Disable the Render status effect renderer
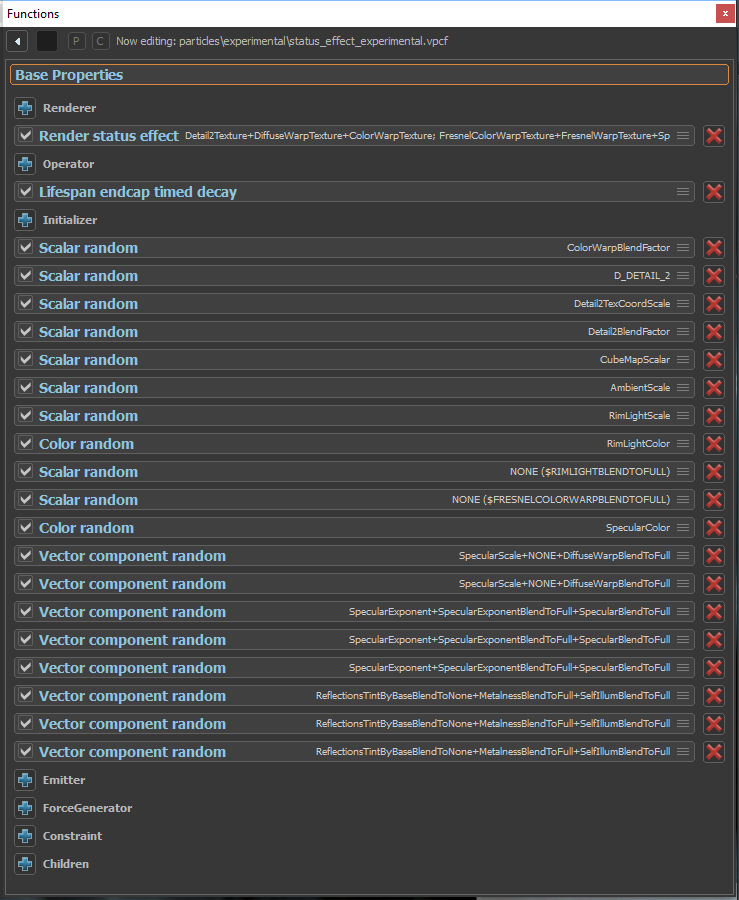This screenshot has width=739, height=900. [x=23, y=136]
